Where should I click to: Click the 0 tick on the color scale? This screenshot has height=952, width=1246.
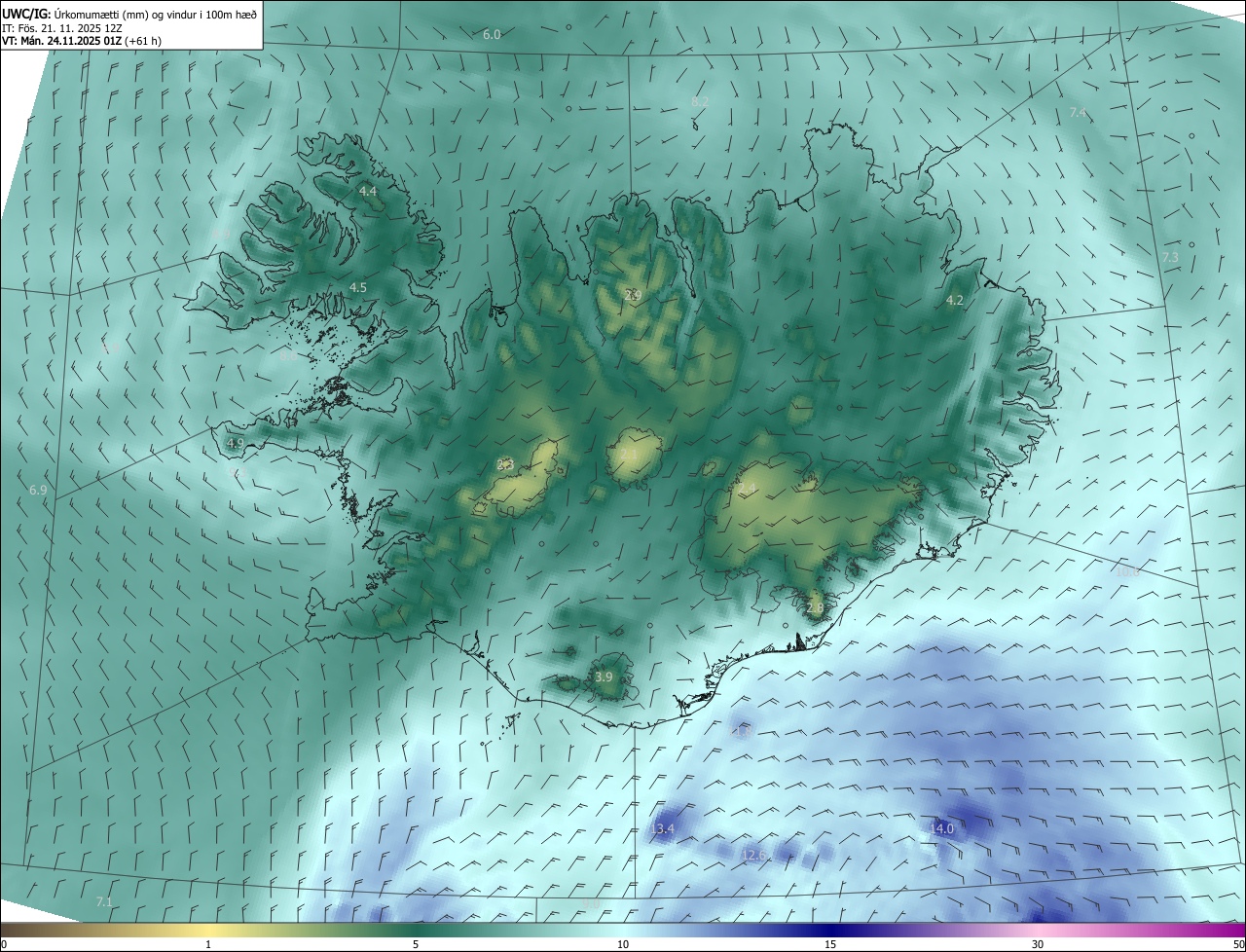[x=4, y=945]
